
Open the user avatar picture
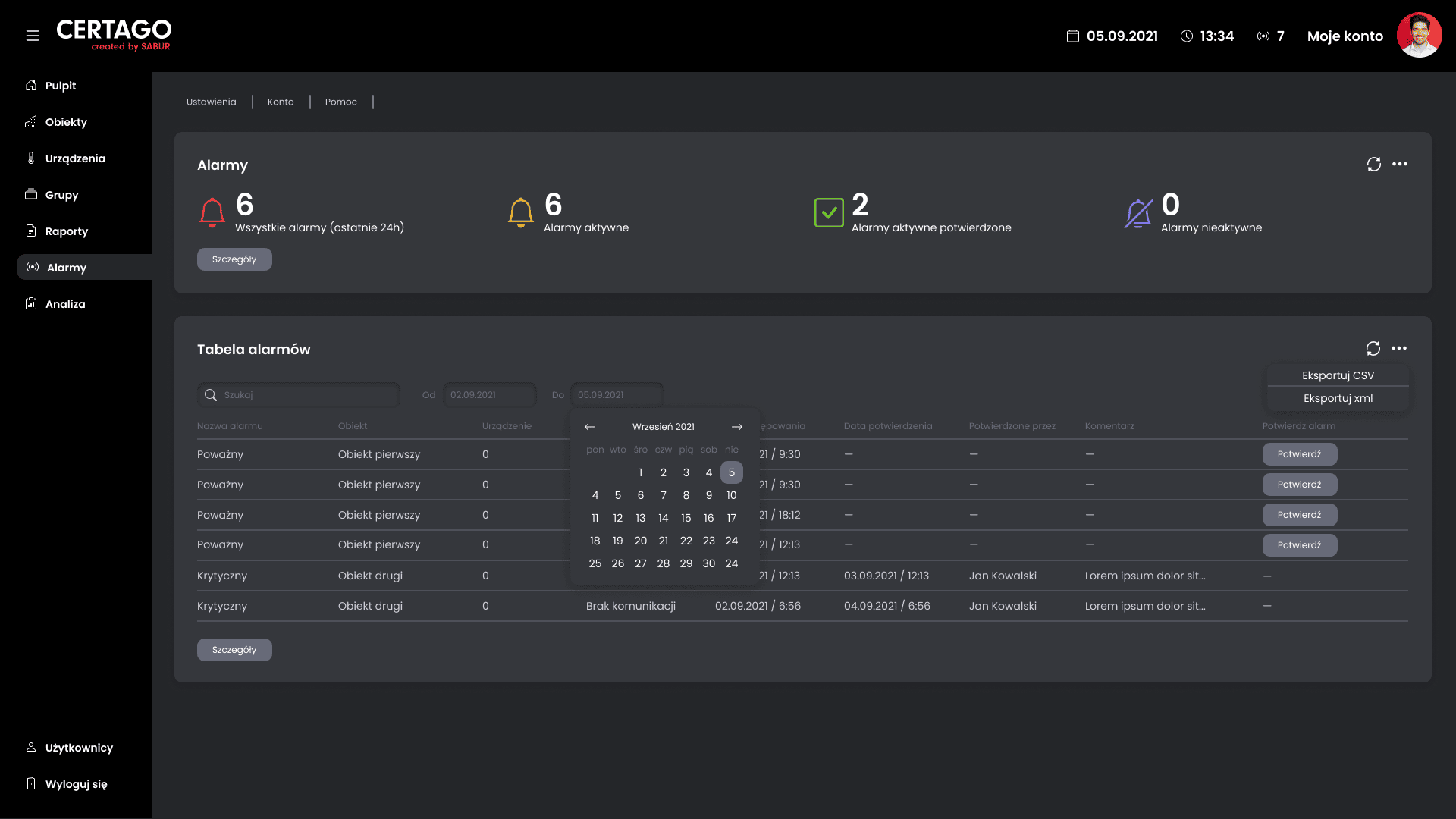(1419, 35)
